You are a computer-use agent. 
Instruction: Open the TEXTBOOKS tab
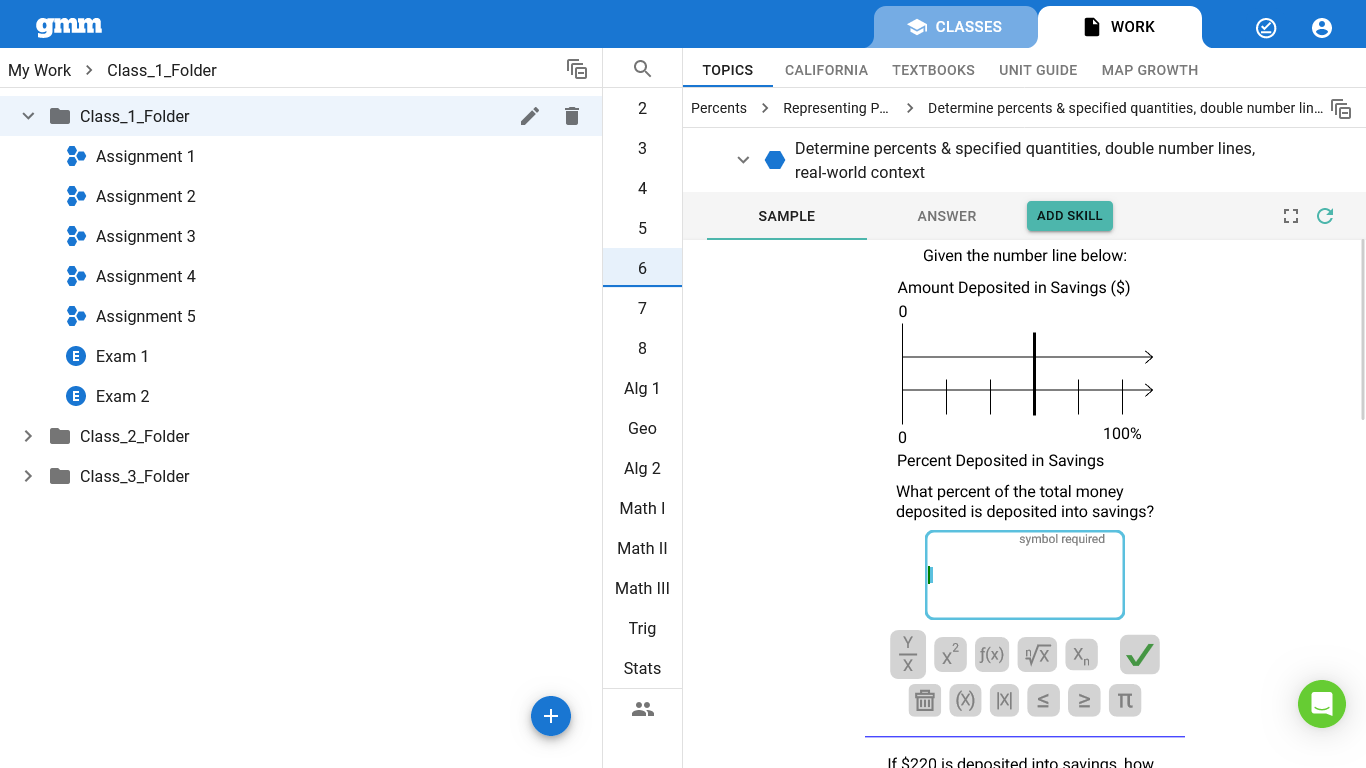(x=933, y=70)
